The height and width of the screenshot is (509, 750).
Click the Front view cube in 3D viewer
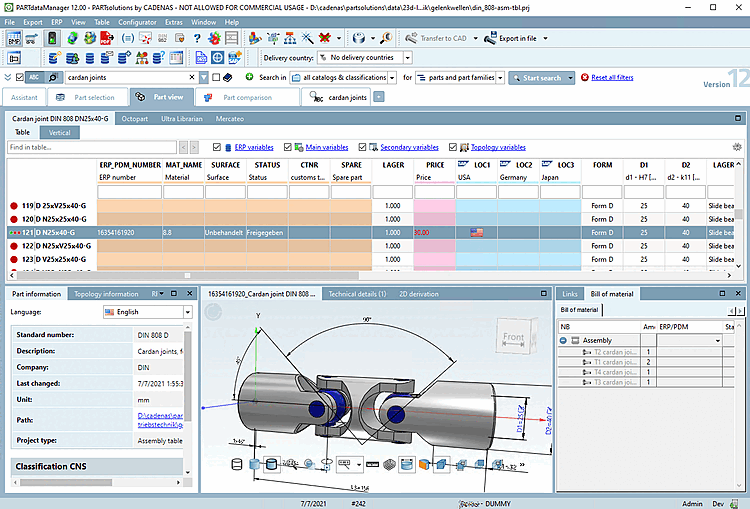tap(514, 337)
